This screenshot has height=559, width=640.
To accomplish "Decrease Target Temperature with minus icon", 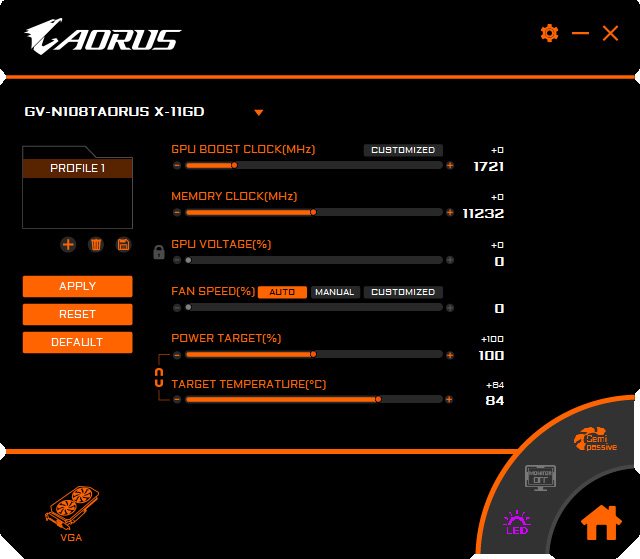I will [177, 399].
